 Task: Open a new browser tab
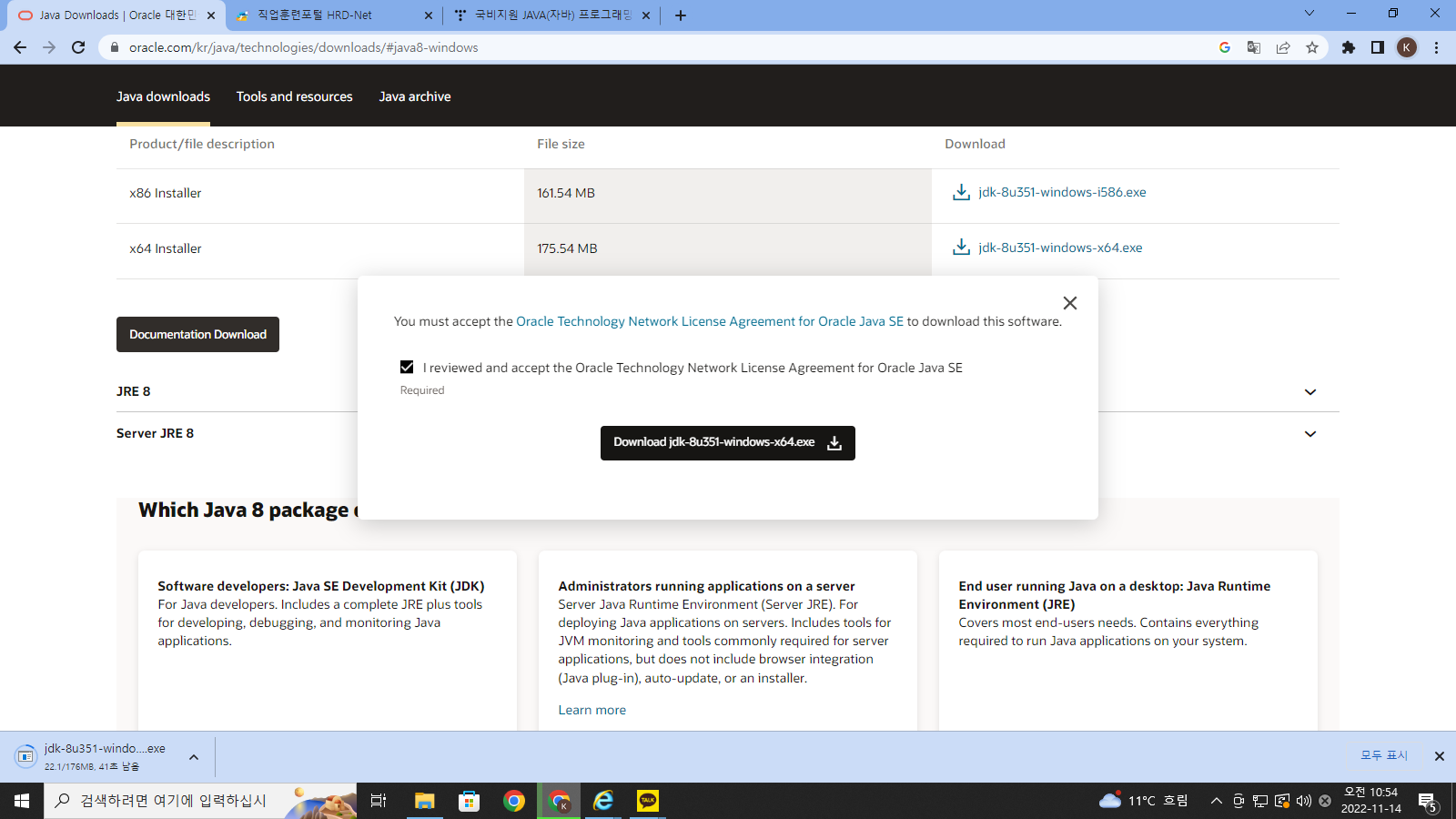pyautogui.click(x=681, y=15)
